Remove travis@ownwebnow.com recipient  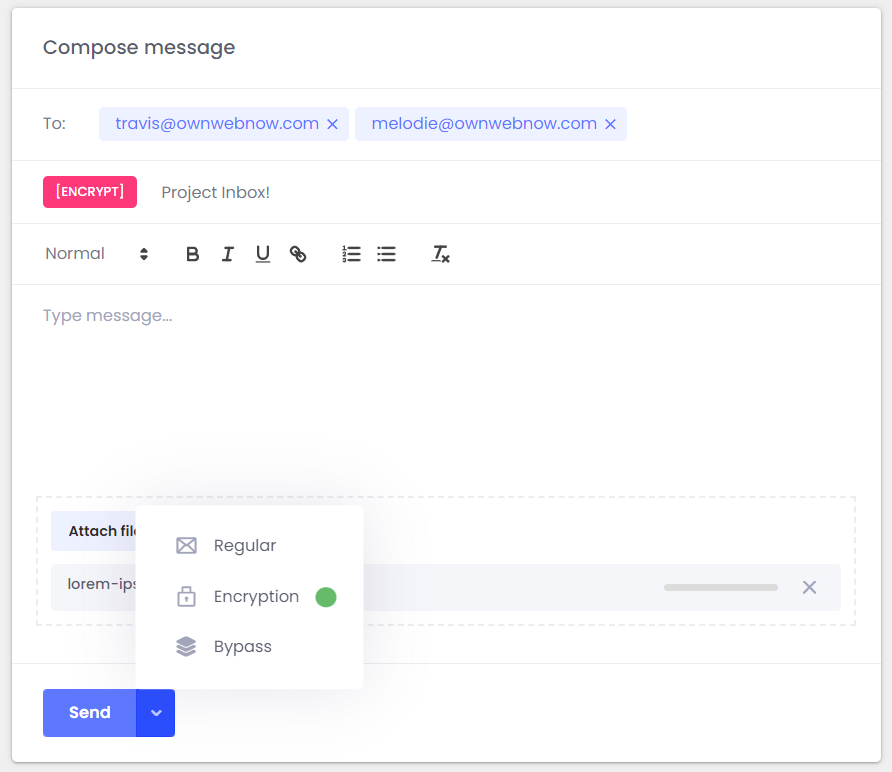(x=333, y=125)
